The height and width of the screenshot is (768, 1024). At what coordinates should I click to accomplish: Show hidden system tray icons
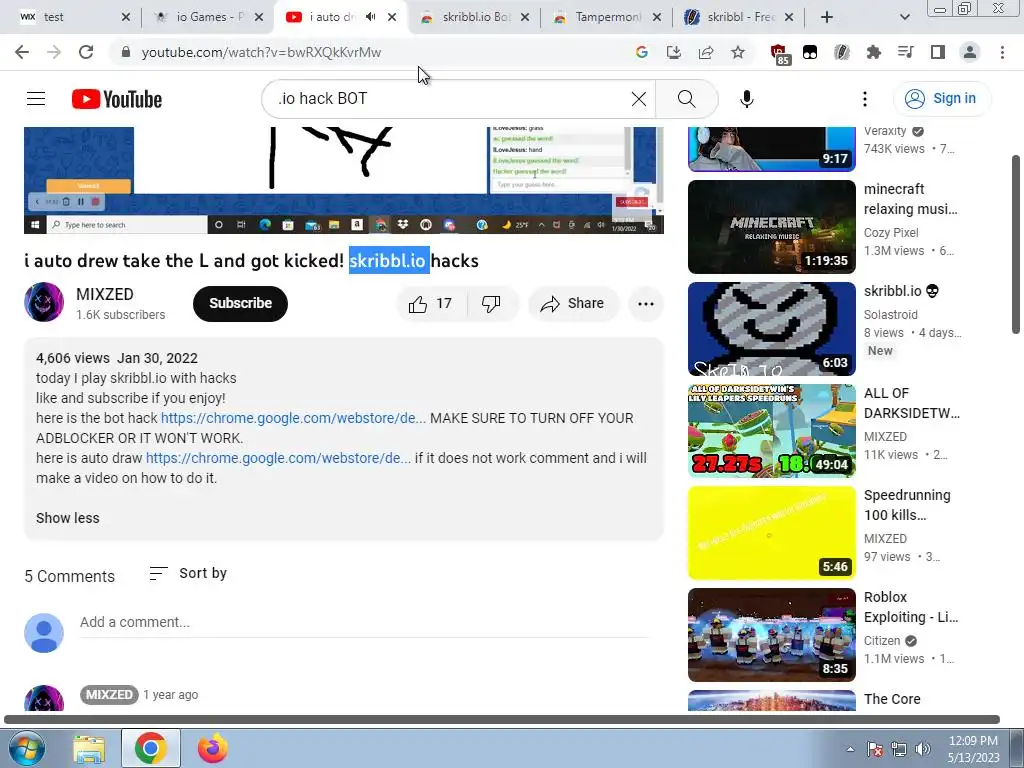pos(850,749)
